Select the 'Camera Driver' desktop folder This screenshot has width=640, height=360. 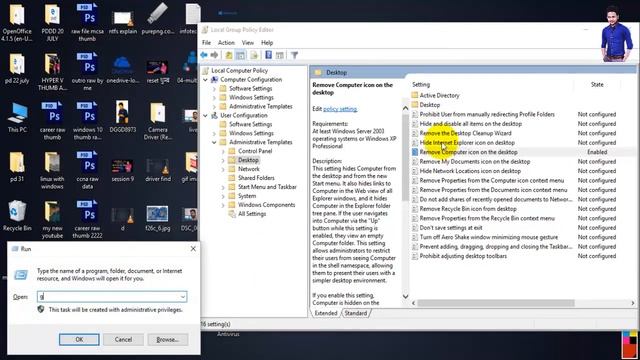click(158, 120)
